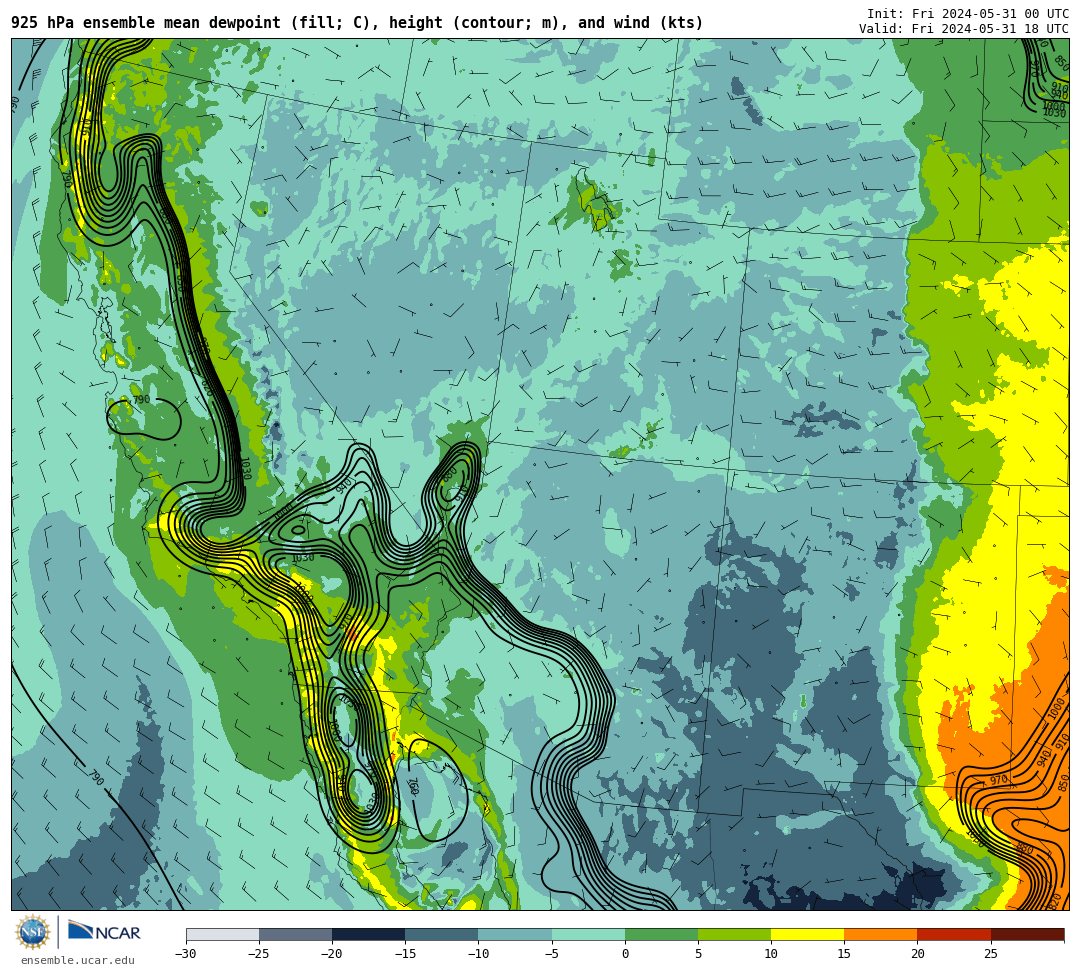Pick the dark navy -20 to -15 colorbar segment
Screen dimensions: 1080x973
click(368, 934)
